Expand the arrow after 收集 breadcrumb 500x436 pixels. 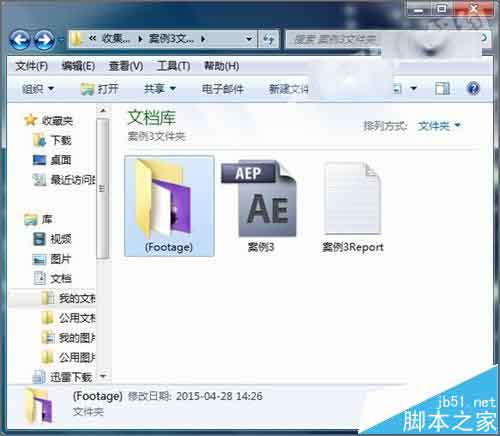(140, 39)
